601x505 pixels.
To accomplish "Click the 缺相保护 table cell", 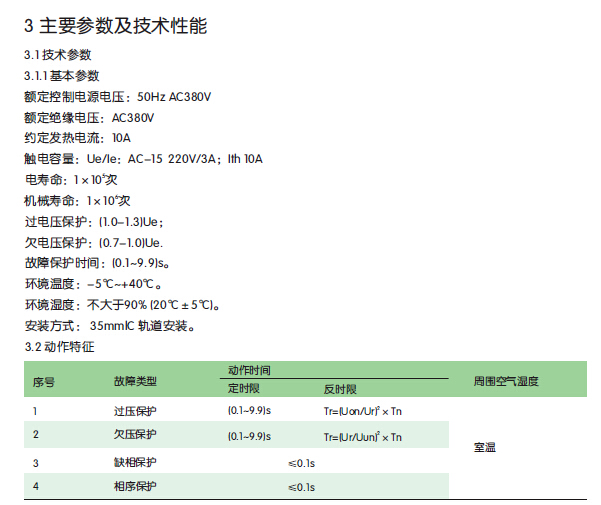I will 135,463.
